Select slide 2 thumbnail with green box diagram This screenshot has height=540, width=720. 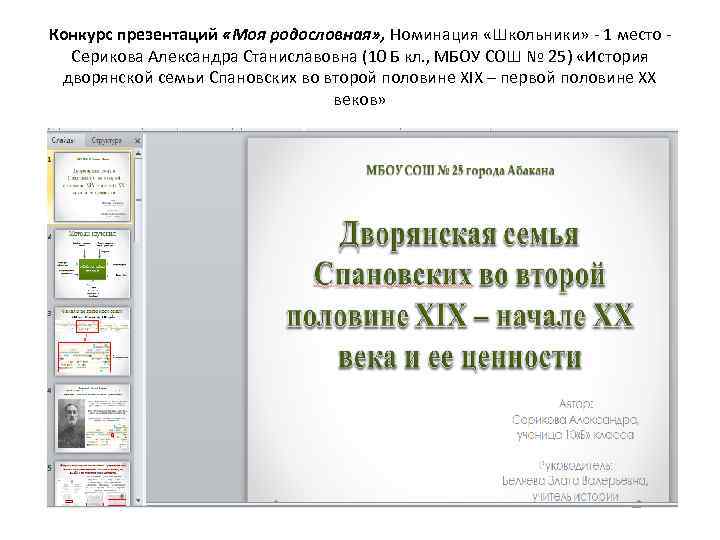click(92, 264)
